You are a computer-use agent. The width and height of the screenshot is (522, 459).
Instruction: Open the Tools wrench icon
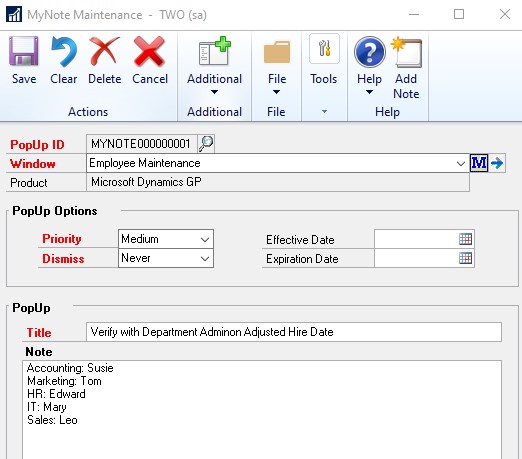(324, 49)
